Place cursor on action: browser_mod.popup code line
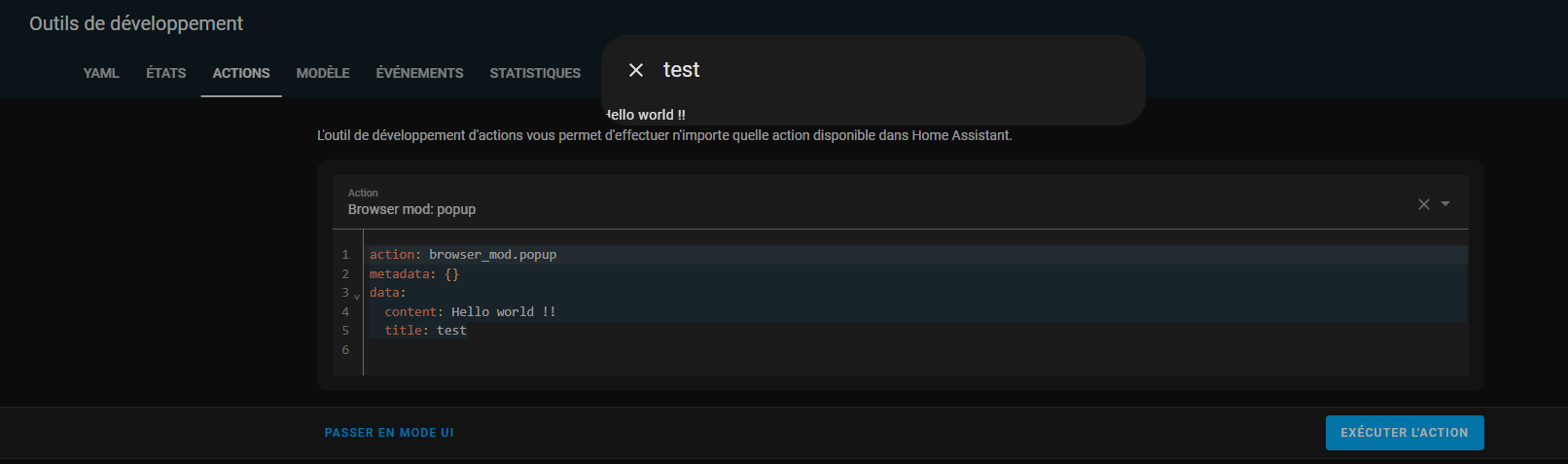The width and height of the screenshot is (1568, 464). click(463, 255)
